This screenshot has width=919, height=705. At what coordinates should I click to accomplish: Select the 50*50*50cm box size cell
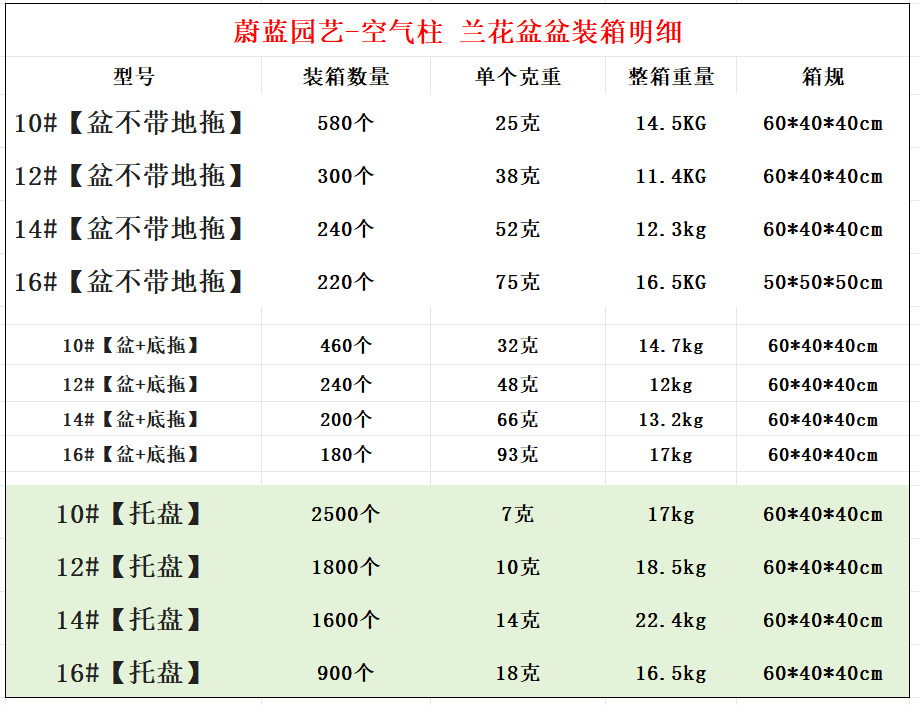click(823, 282)
